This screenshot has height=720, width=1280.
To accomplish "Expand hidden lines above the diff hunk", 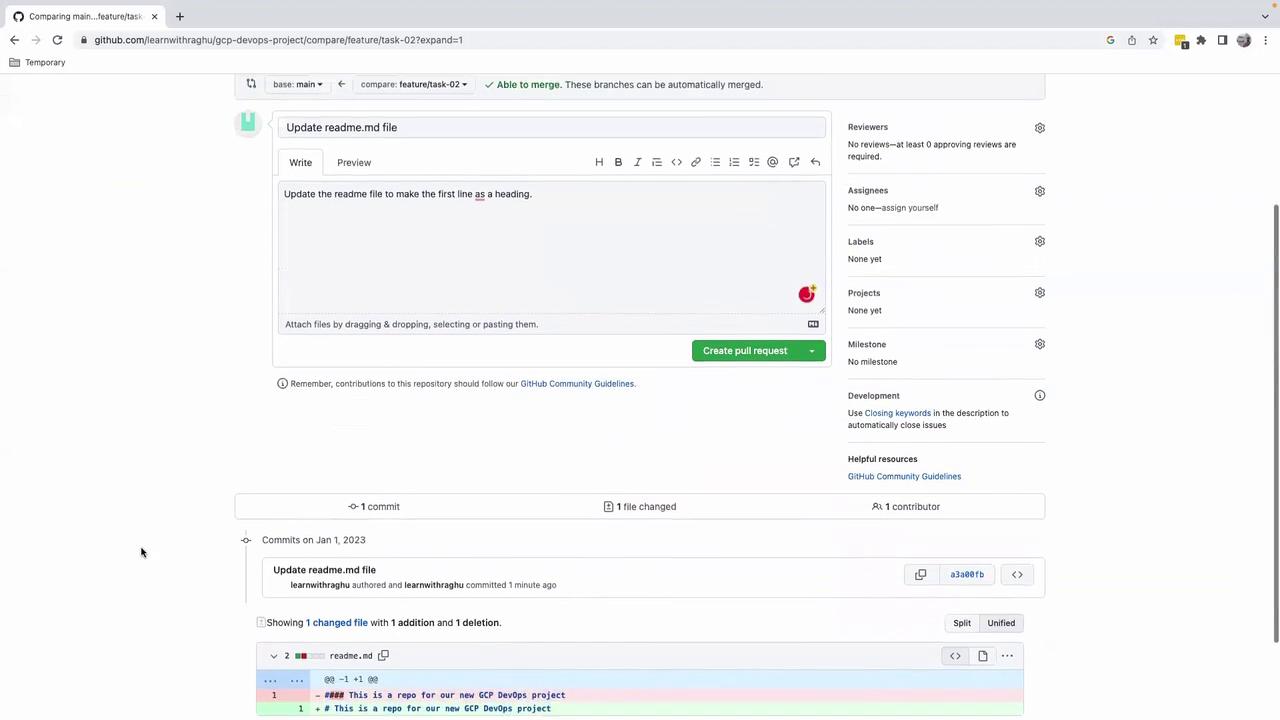I will pyautogui.click(x=283, y=679).
